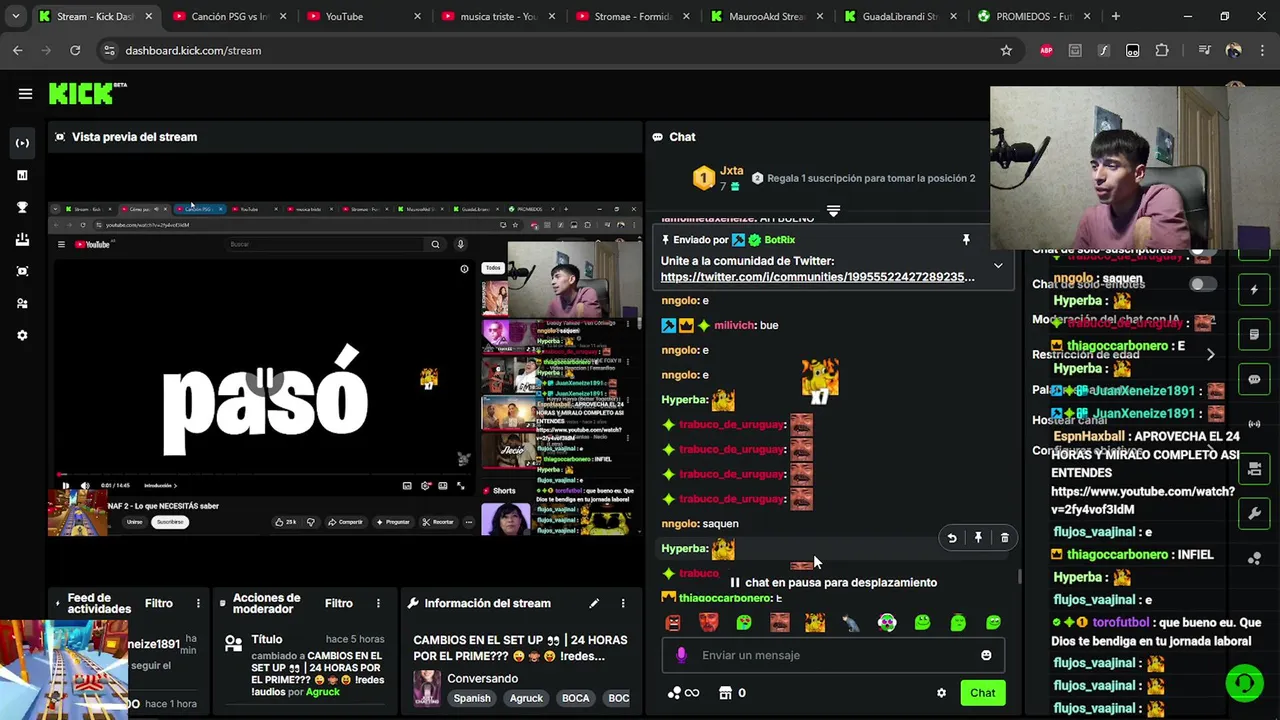Viewport: 1280px width, 720px height.
Task: Click the stream preview video
Action: (345, 368)
